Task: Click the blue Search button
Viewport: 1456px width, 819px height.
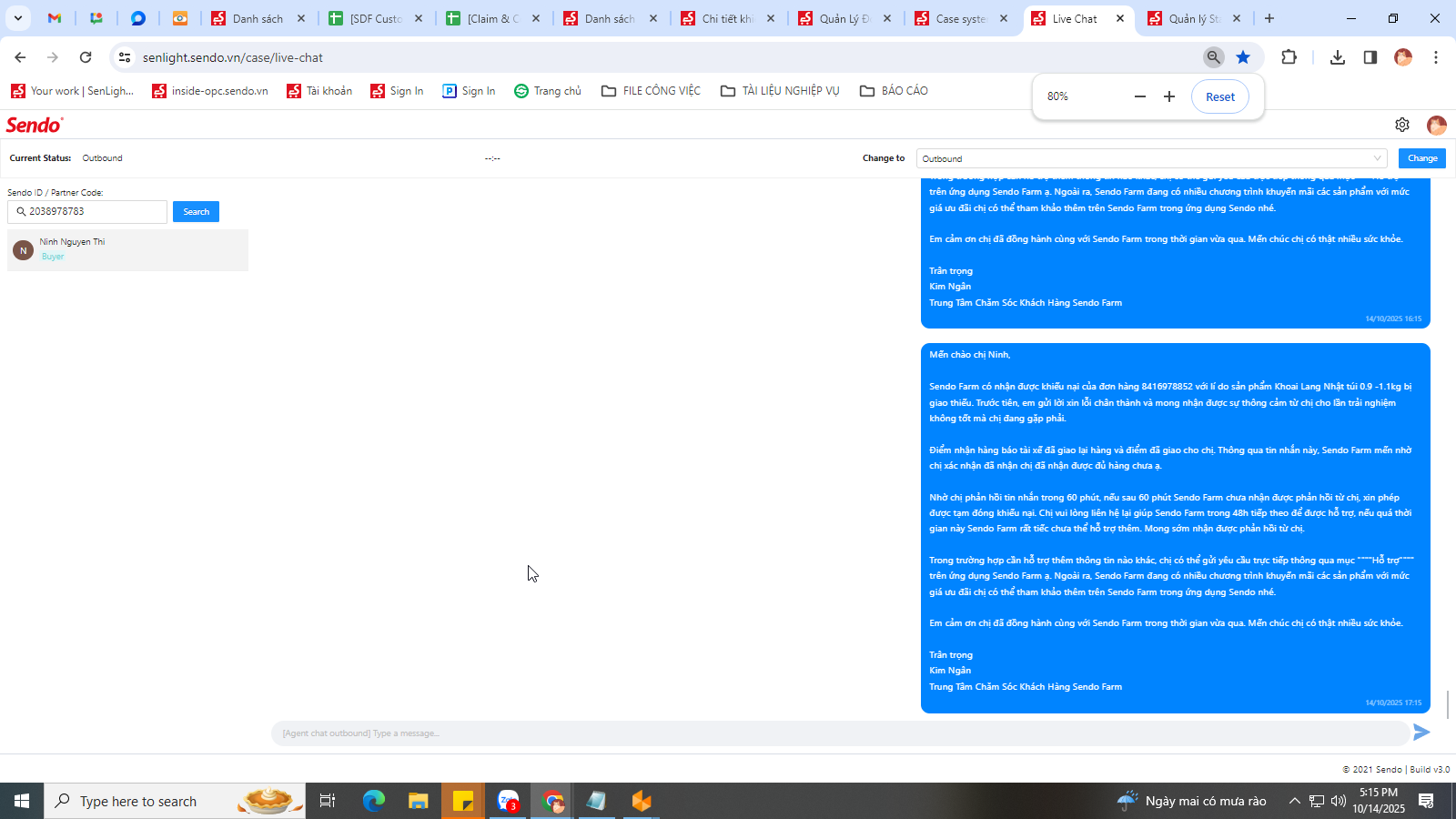Action: coord(196,212)
